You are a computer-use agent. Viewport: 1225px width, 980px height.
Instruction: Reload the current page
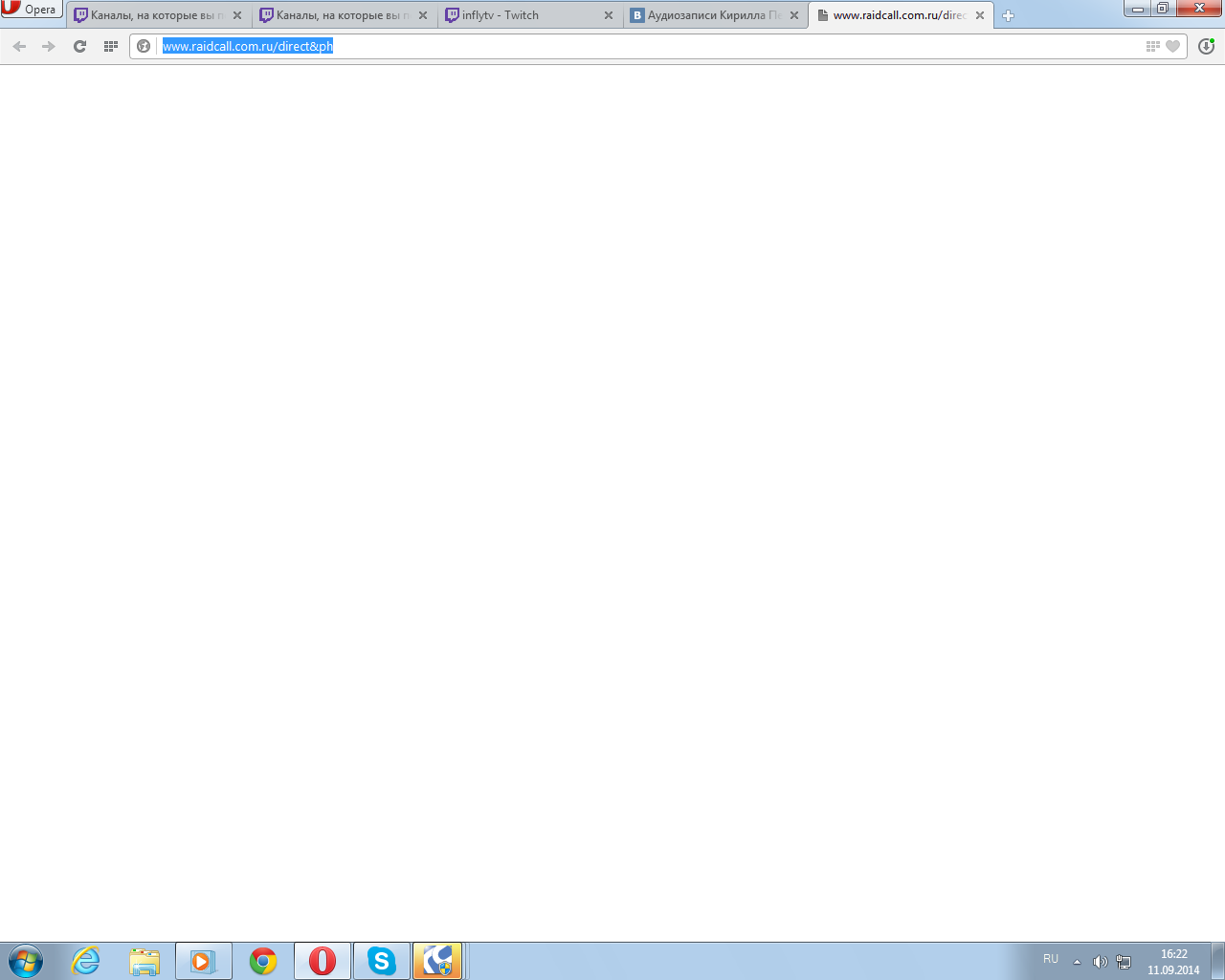[80, 46]
